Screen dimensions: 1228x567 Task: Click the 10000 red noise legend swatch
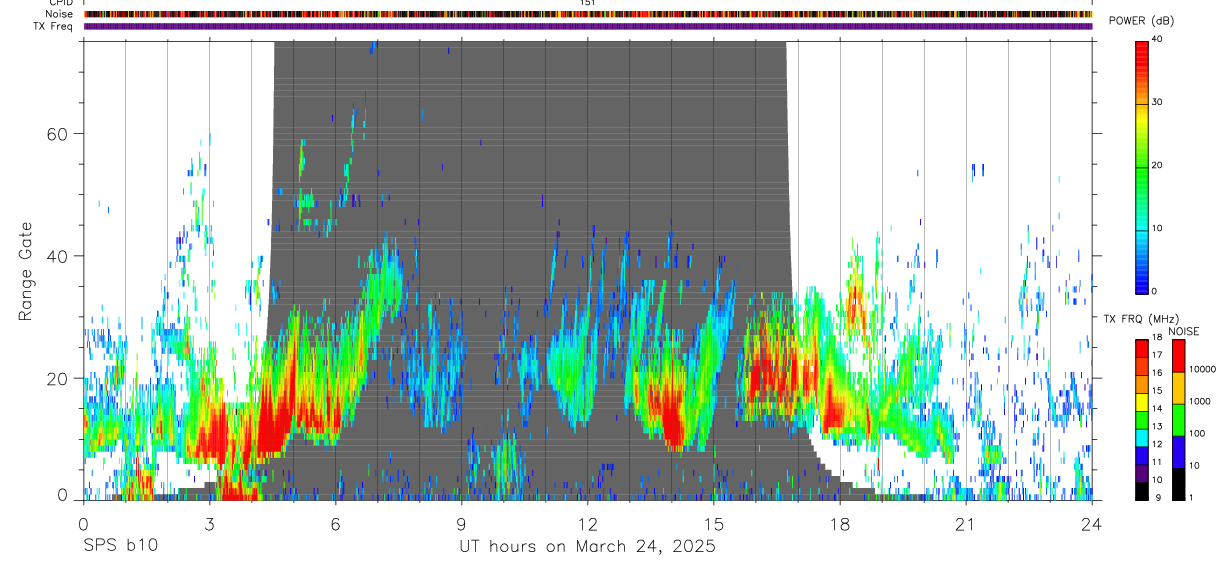coord(1178,356)
